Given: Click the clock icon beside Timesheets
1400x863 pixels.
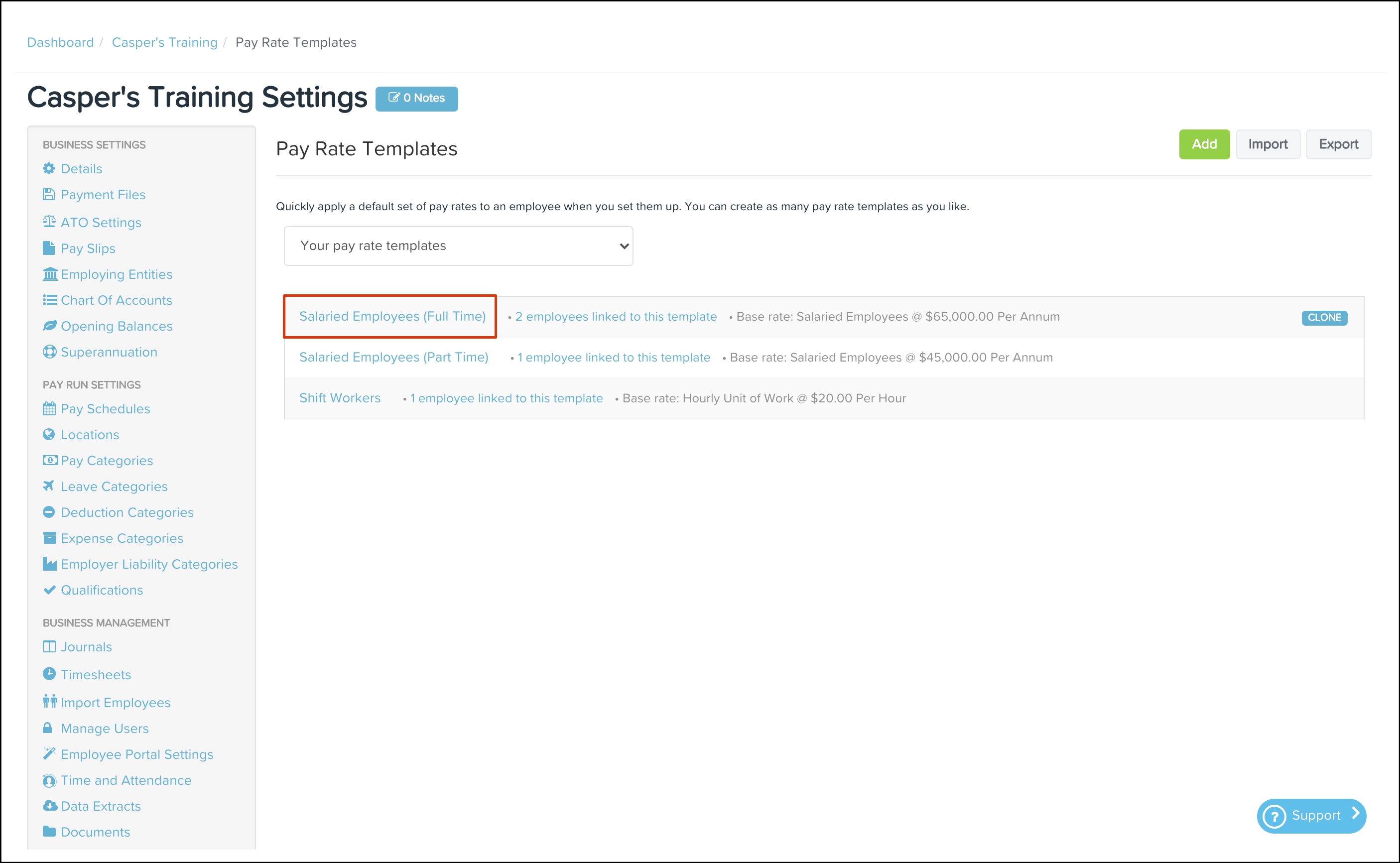Looking at the screenshot, I should click(x=49, y=674).
